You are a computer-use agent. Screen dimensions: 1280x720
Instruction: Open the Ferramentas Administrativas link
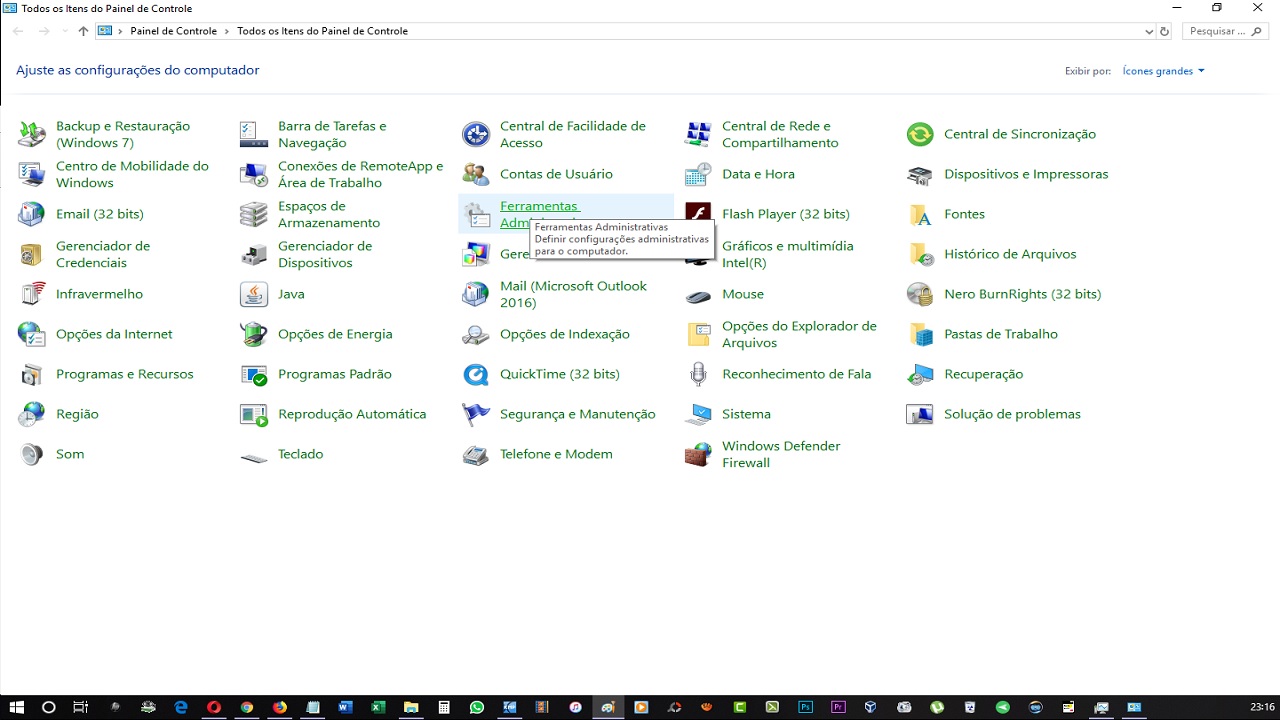tap(540, 206)
